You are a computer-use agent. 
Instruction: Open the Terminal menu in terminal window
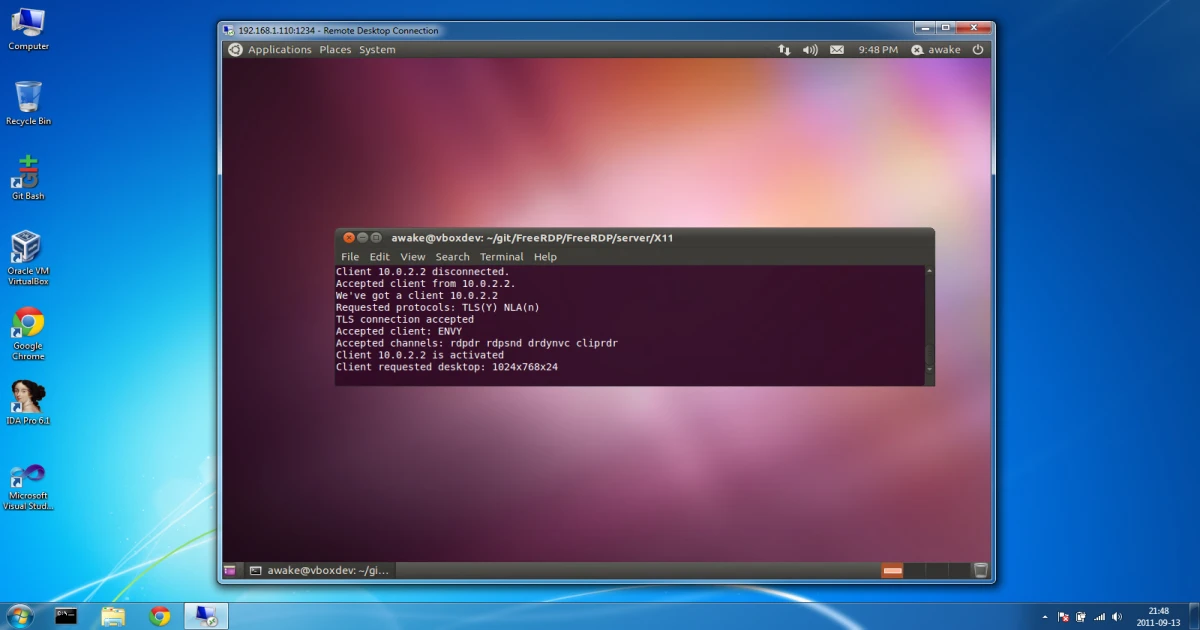point(501,257)
